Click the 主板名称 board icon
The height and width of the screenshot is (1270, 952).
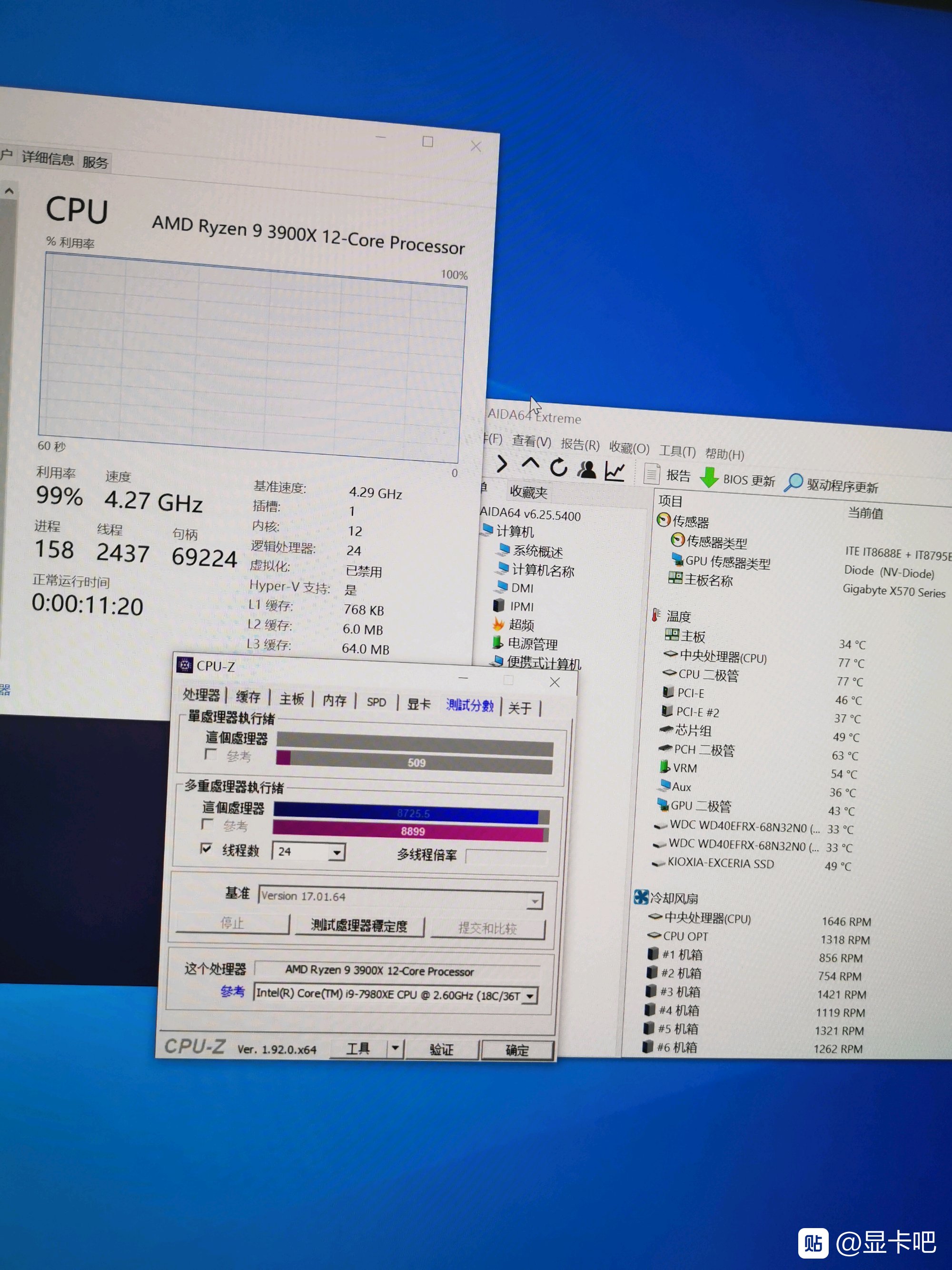point(675,578)
